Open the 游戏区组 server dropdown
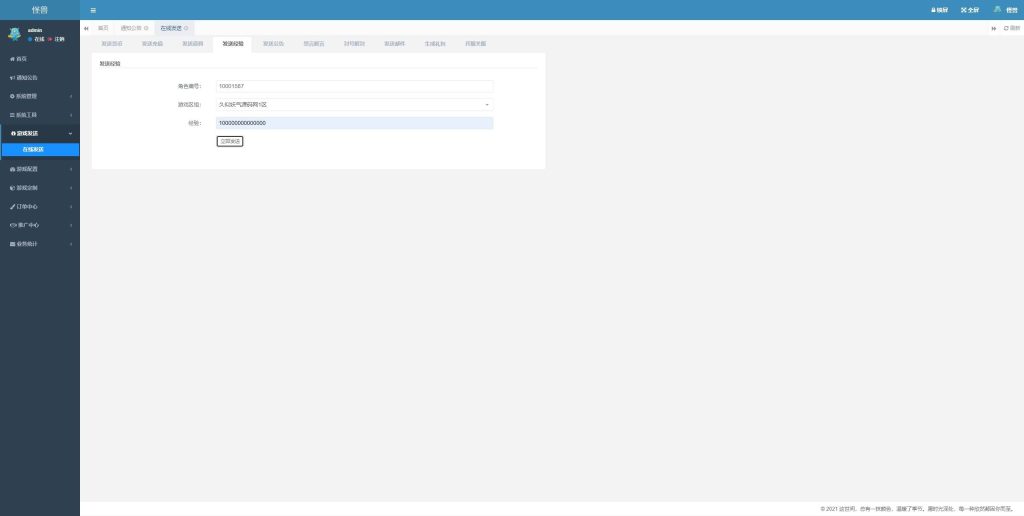The image size is (1024, 516). coord(354,104)
